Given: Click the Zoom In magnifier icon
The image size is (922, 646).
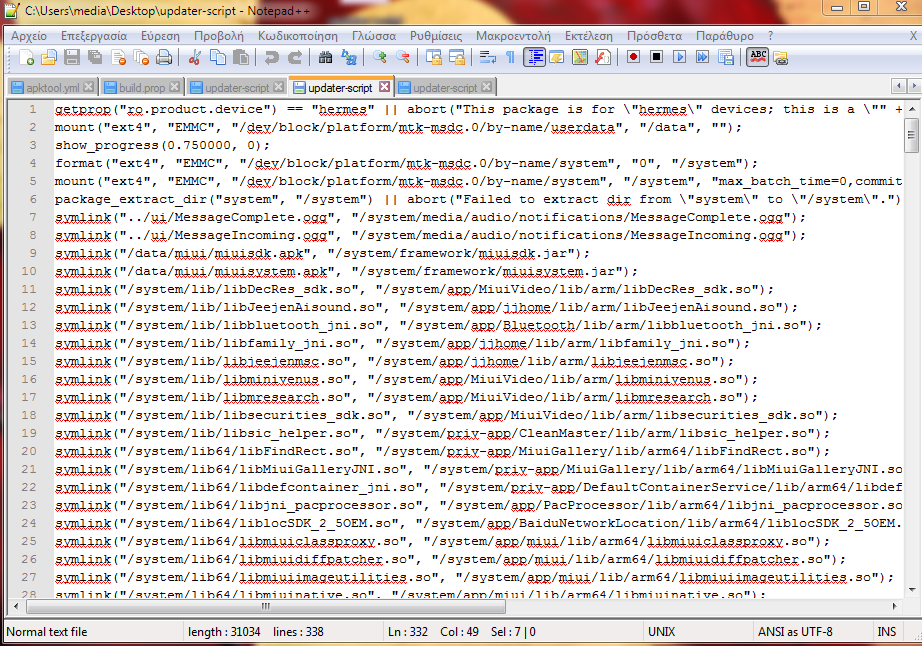Looking at the screenshot, I should coord(381,57).
